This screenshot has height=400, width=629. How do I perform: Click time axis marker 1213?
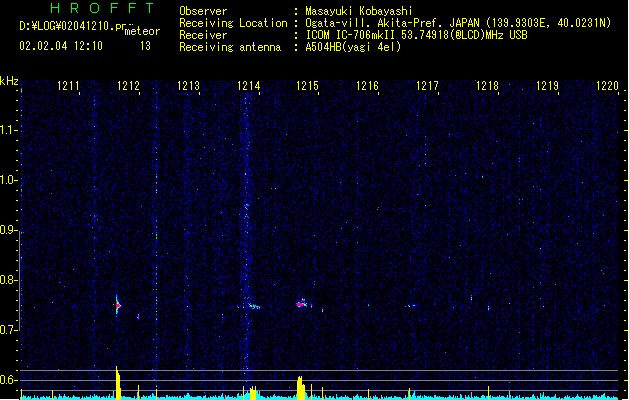[188, 86]
